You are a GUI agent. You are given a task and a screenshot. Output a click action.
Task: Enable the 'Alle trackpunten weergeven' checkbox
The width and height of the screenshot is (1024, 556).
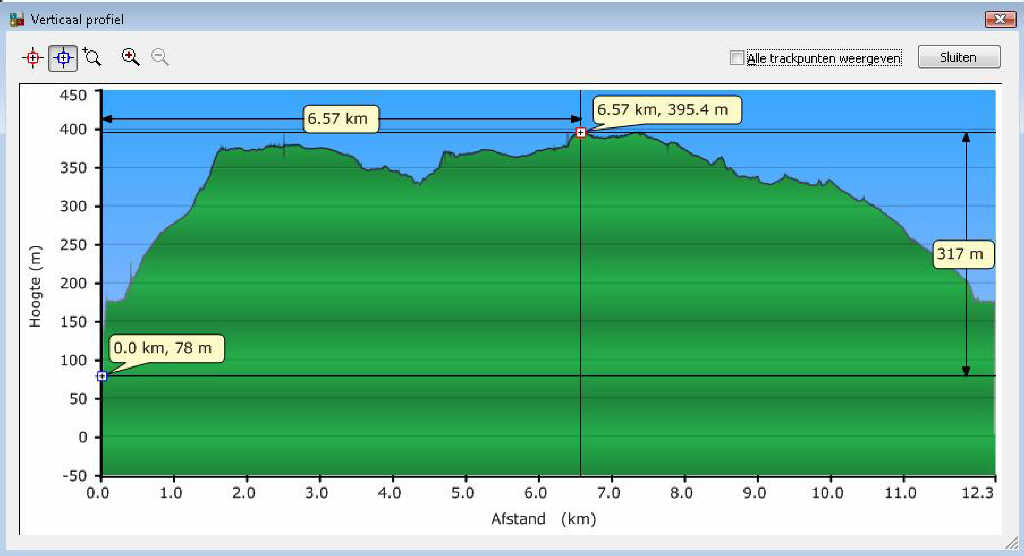tap(737, 58)
